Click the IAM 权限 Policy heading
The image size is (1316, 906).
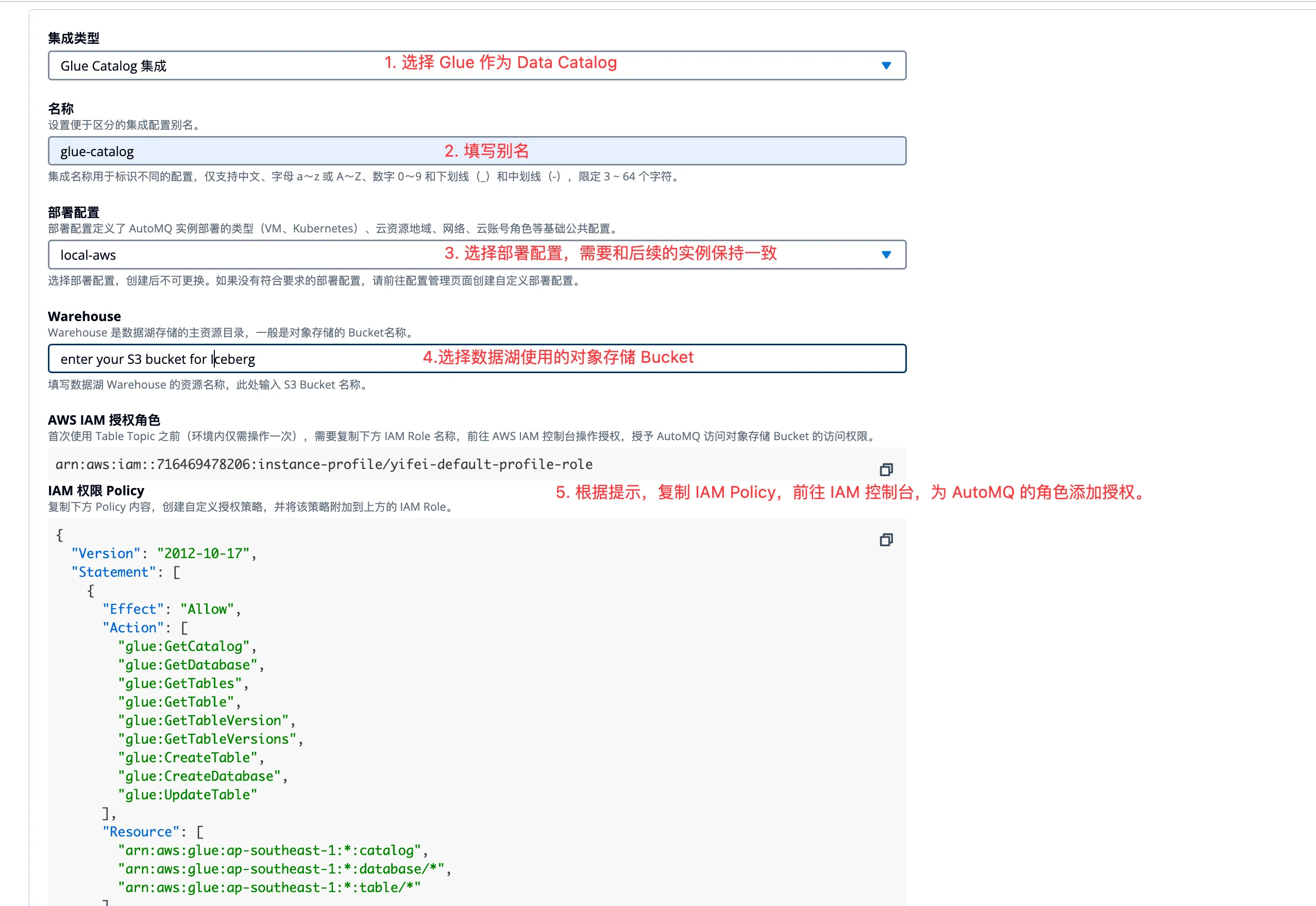pyautogui.click(x=96, y=491)
